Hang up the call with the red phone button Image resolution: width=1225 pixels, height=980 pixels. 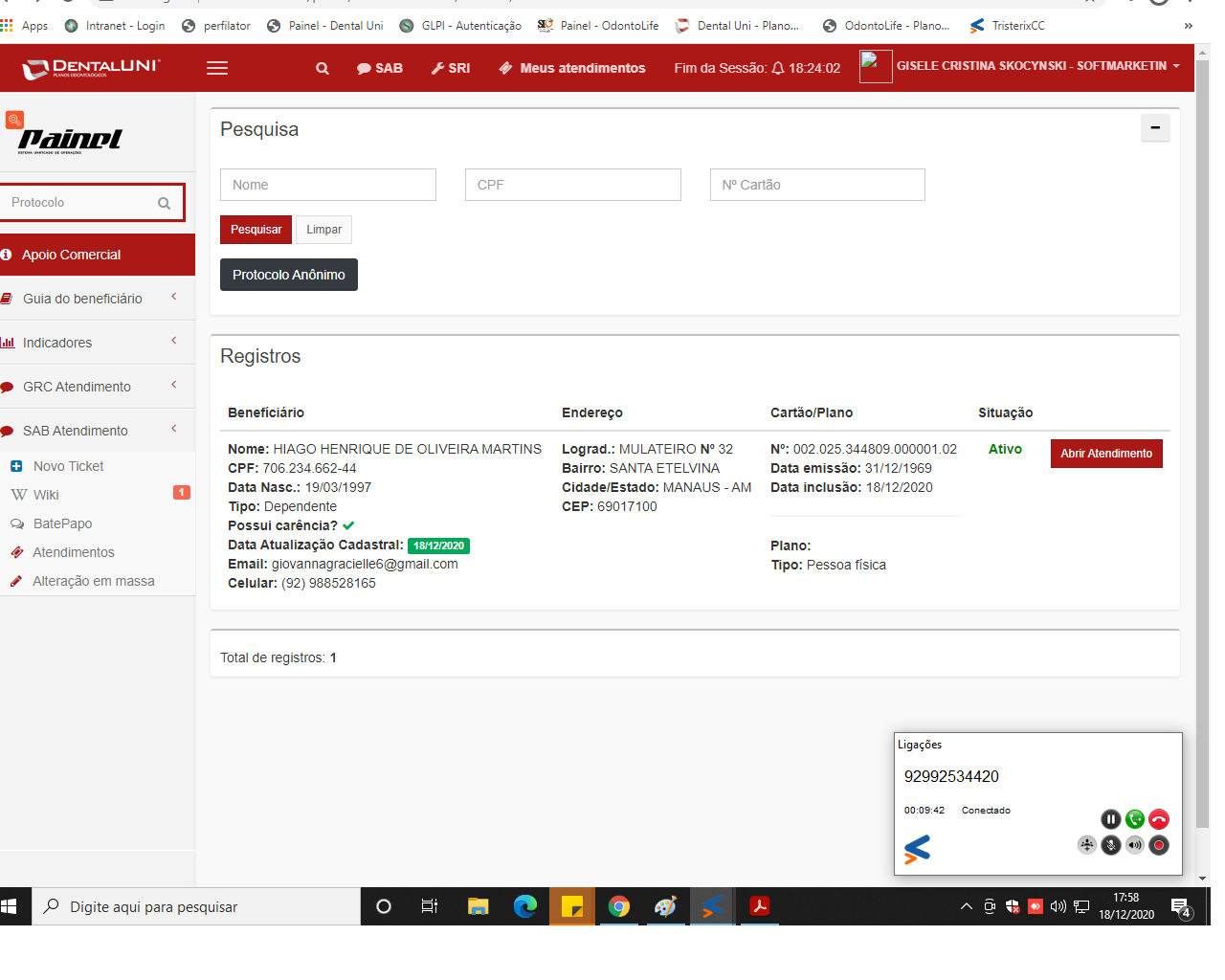tap(1158, 819)
